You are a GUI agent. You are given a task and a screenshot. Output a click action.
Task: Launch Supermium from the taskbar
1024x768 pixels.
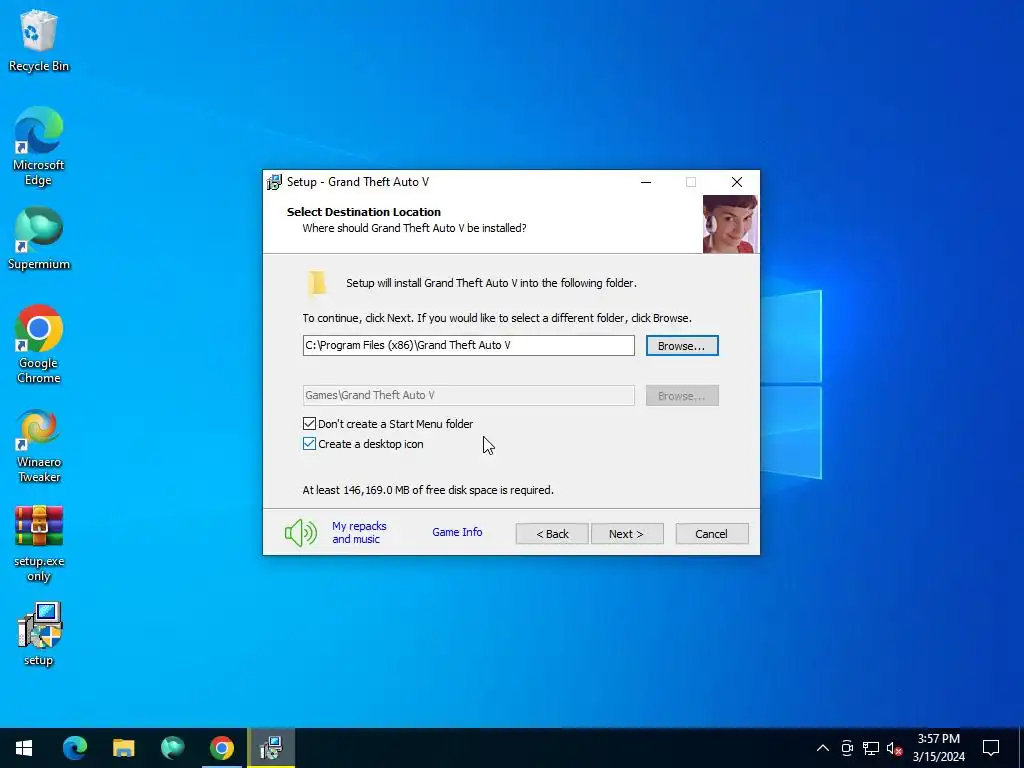[x=172, y=748]
